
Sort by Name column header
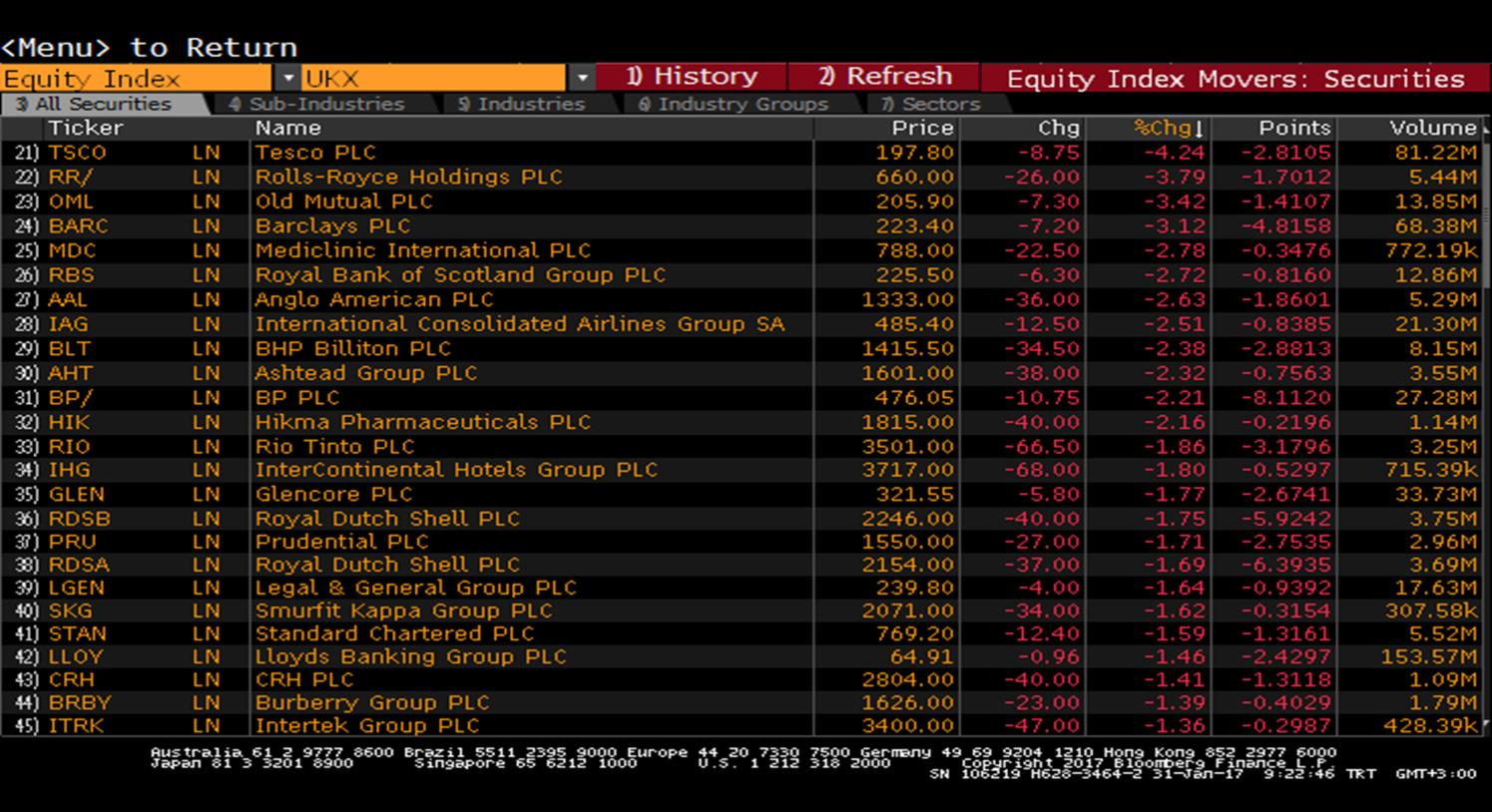pos(288,128)
